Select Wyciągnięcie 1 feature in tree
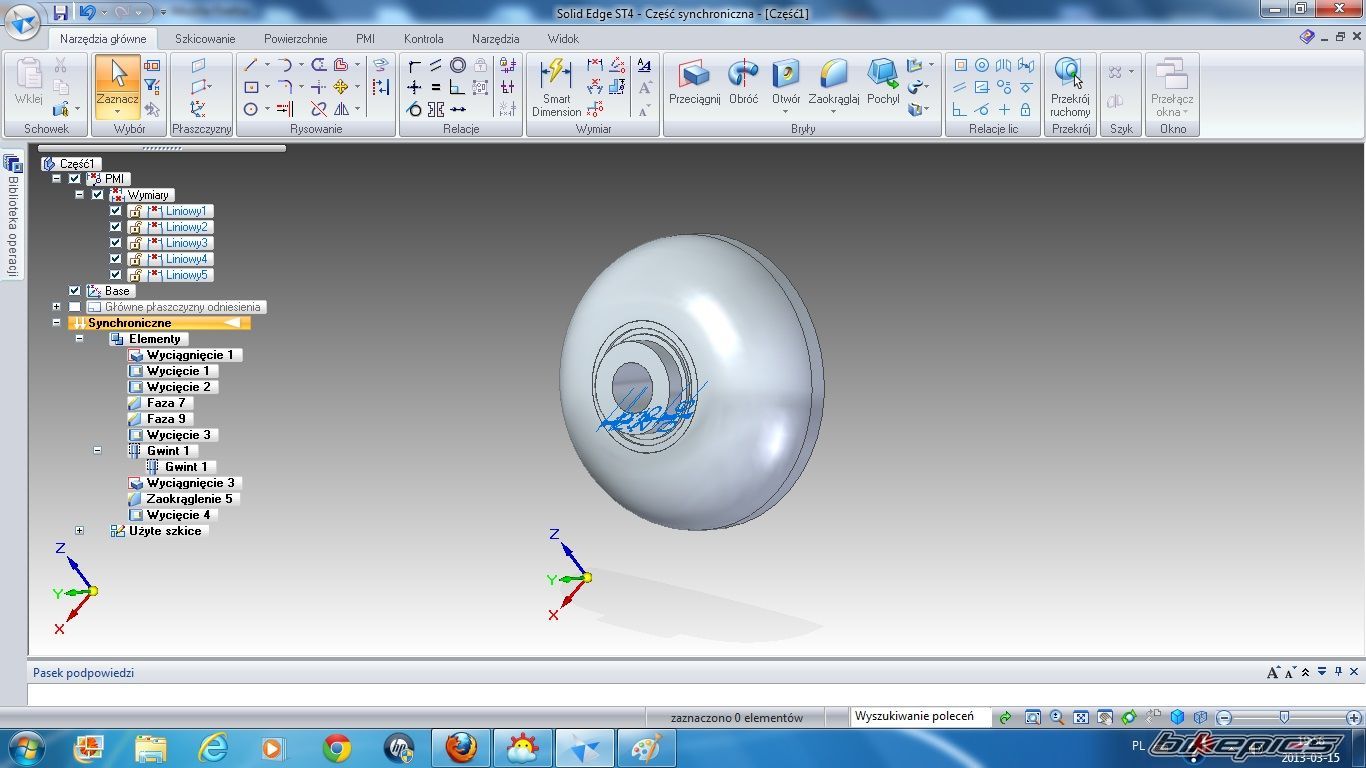The image size is (1366, 768). click(x=189, y=355)
